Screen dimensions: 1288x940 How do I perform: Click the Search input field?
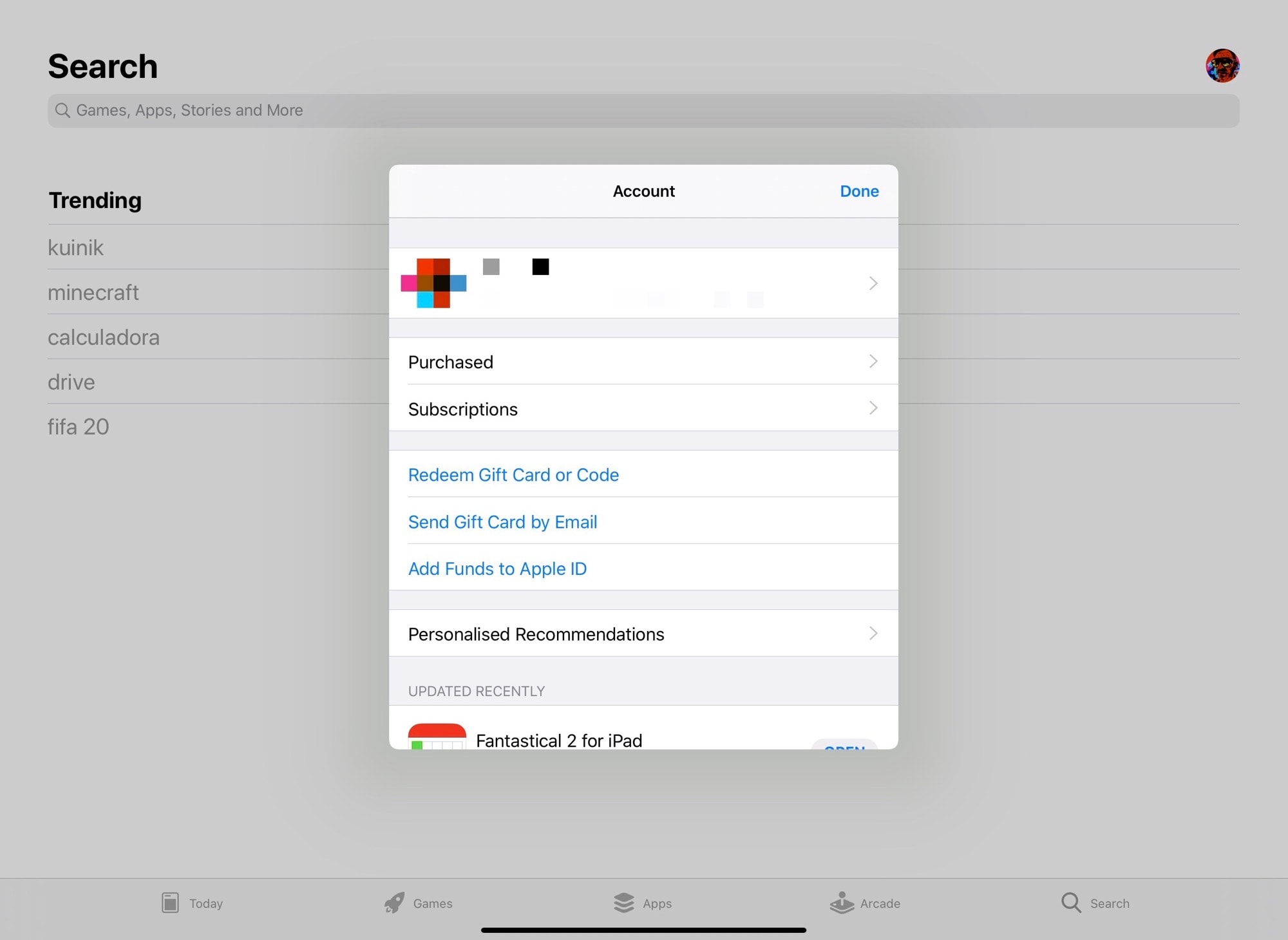643,110
